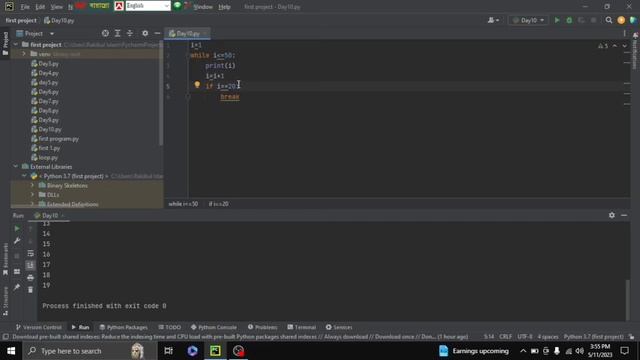
Task: Open Search Everywhere magnifier icon
Action: point(609,20)
